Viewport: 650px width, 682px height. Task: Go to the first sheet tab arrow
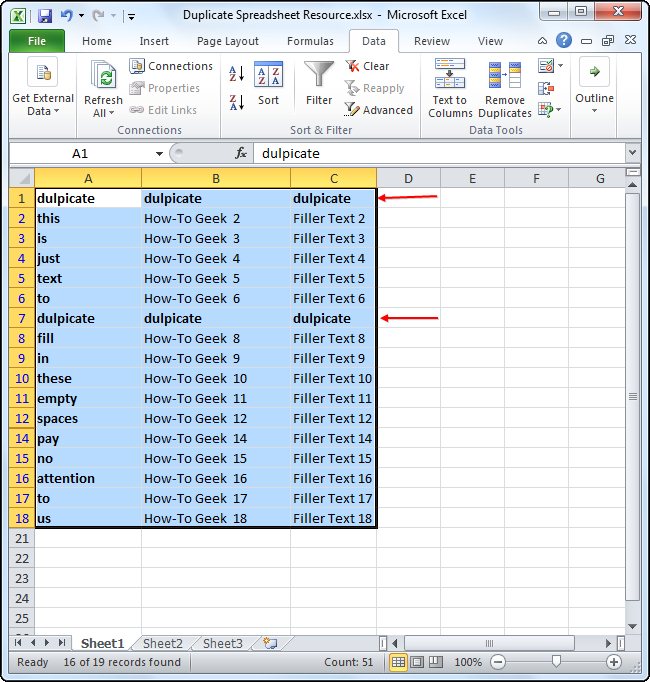[x=18, y=642]
